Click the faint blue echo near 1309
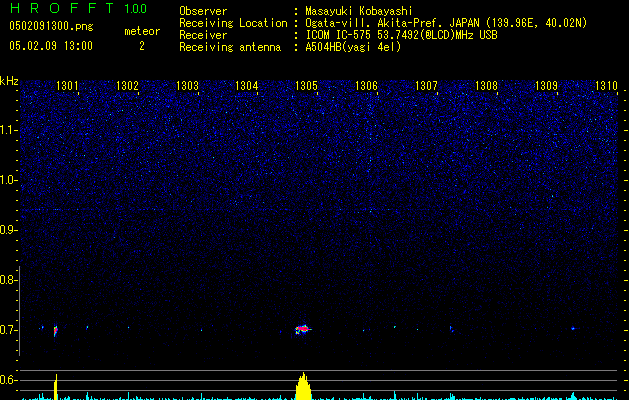Screen dimensions: 629x400 573,329
